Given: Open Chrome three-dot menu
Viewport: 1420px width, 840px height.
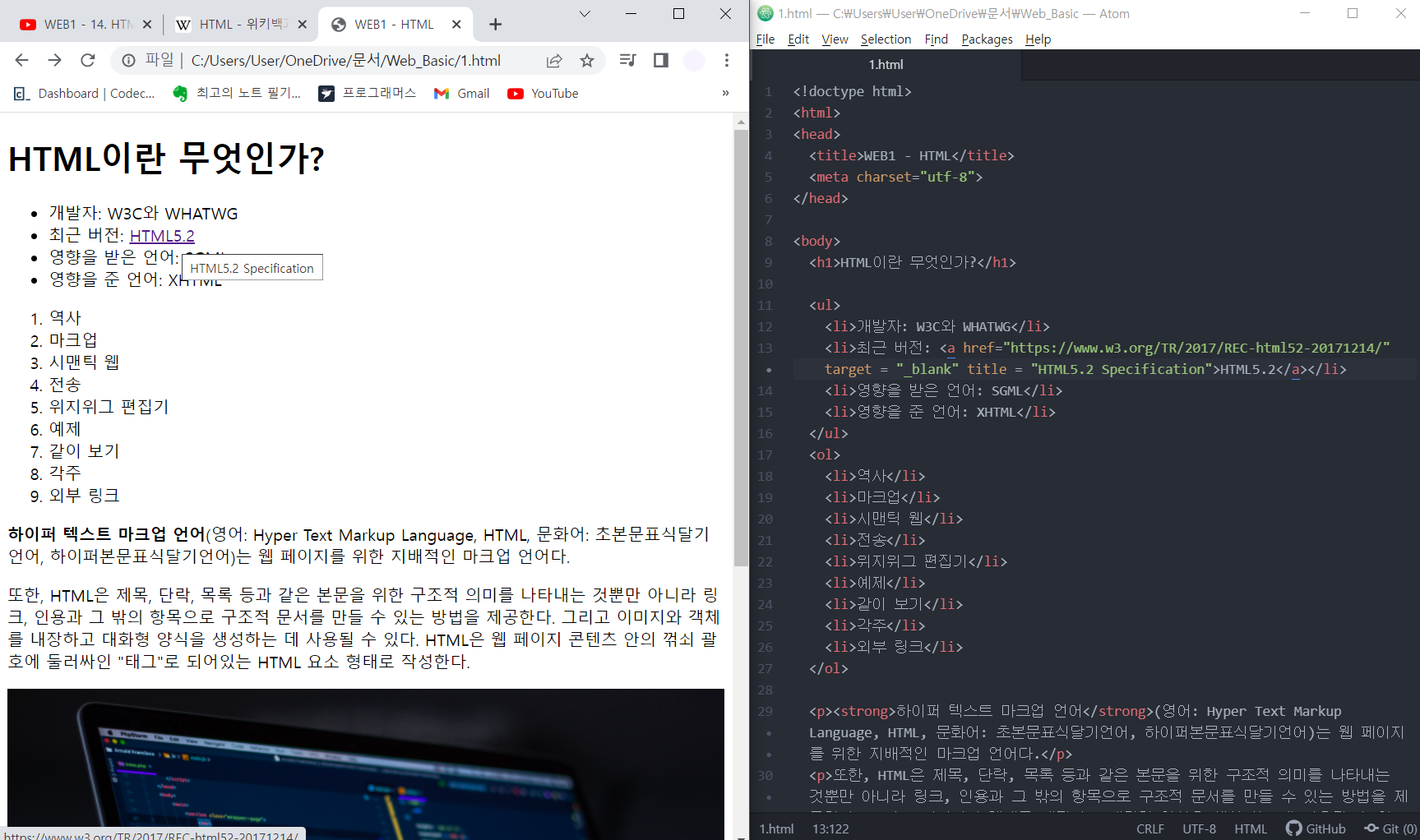Looking at the screenshot, I should click(727, 60).
